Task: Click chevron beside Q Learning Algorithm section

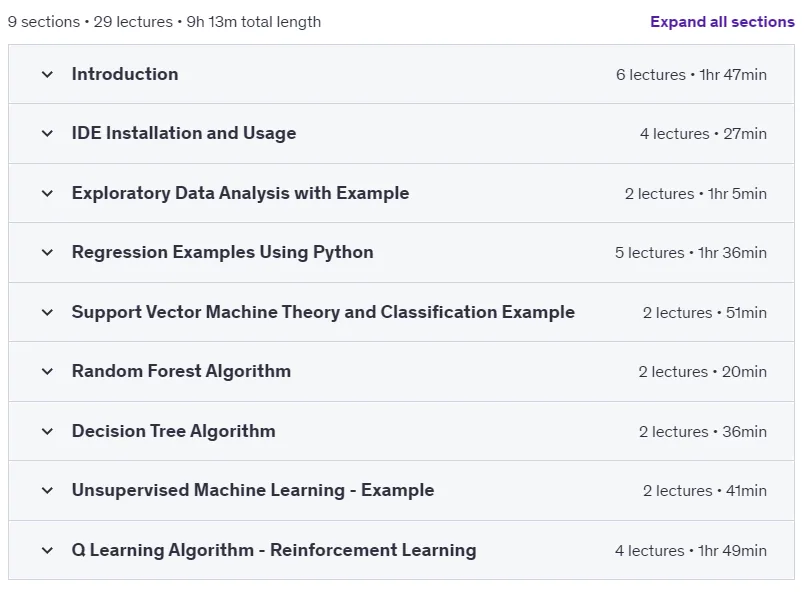Action: (x=47, y=551)
